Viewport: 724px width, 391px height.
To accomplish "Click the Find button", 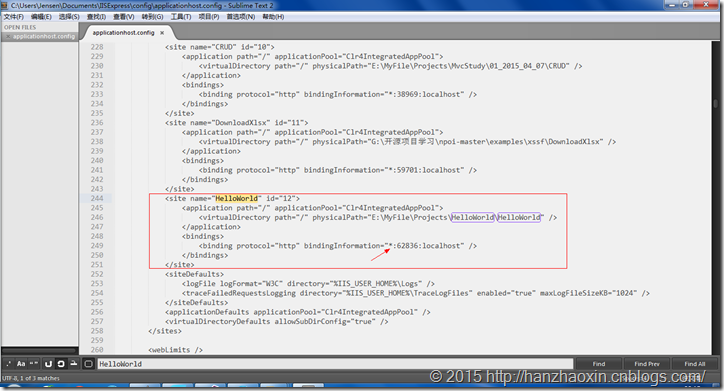I will click(x=599, y=364).
